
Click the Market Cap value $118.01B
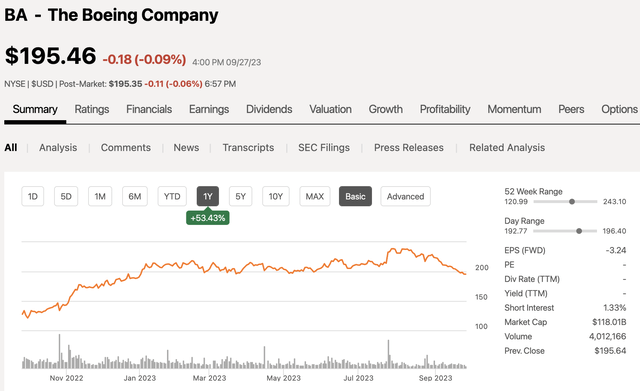[609, 322]
